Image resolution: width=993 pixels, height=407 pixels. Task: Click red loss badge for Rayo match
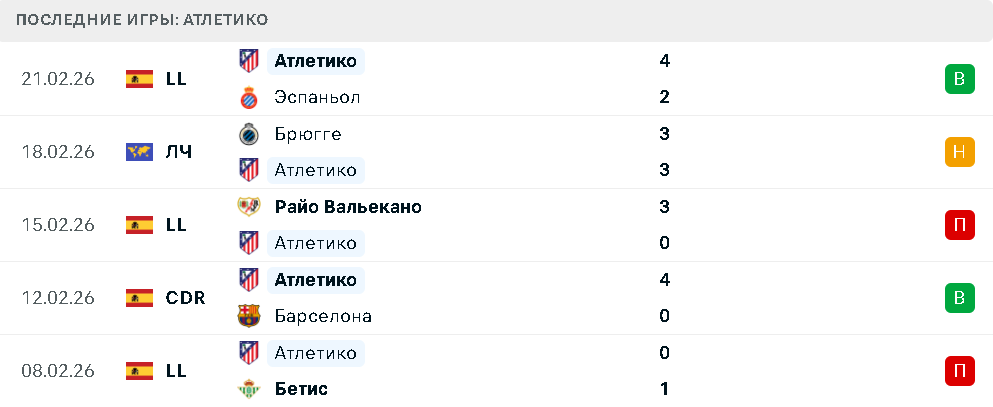(x=959, y=225)
